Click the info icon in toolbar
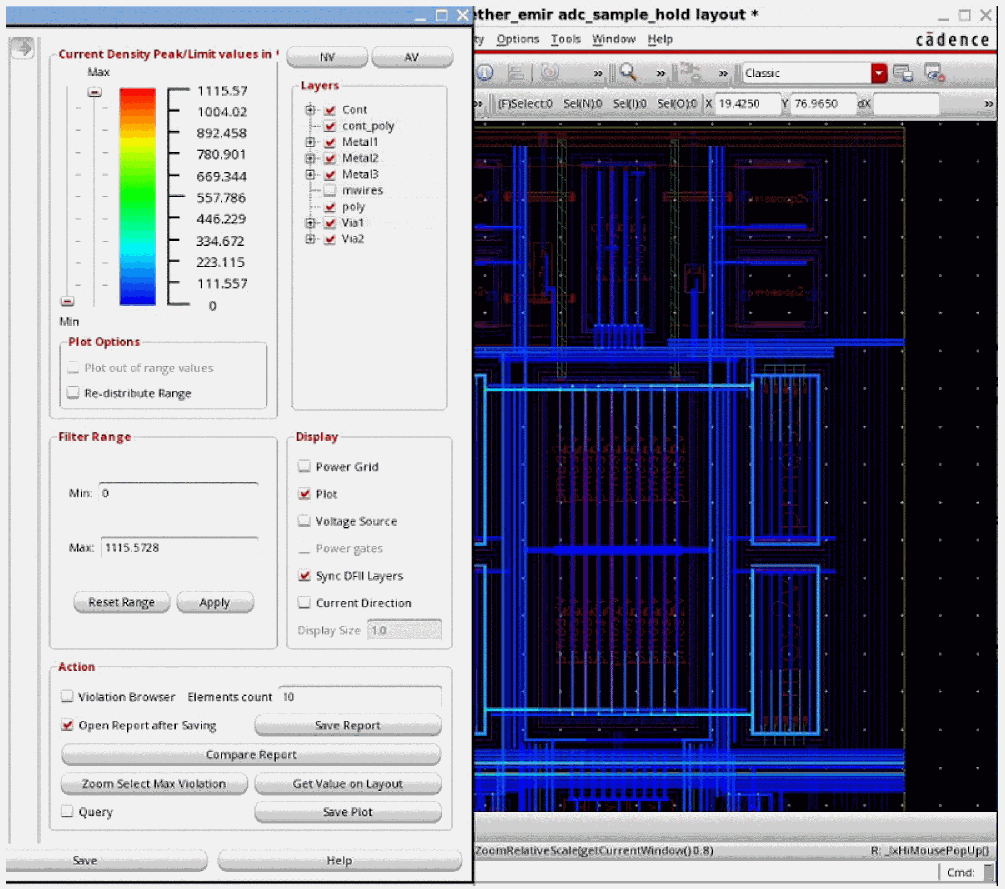This screenshot has height=889, width=1005. coord(485,73)
